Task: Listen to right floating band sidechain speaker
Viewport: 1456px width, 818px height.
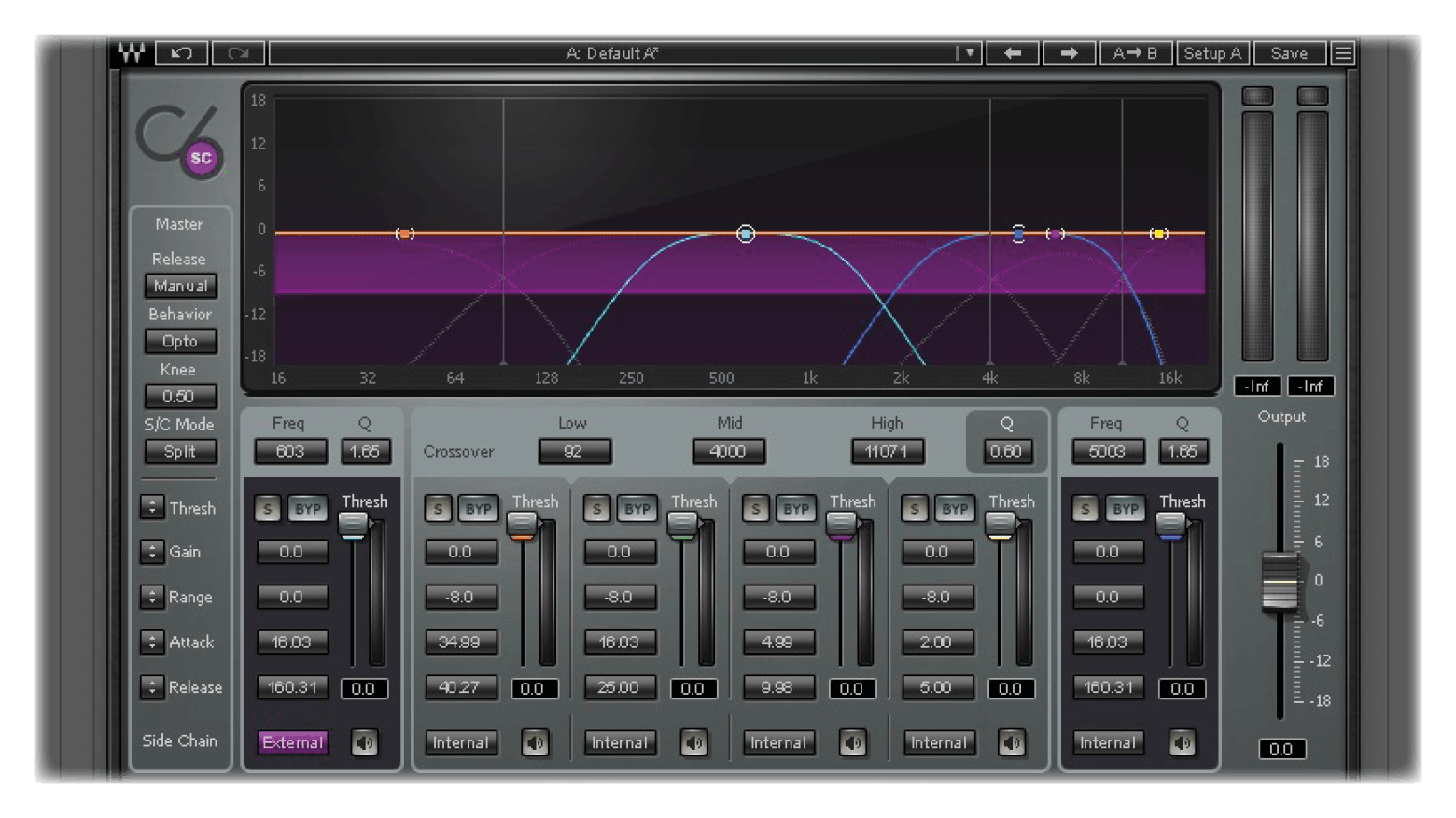Action: tap(1182, 742)
